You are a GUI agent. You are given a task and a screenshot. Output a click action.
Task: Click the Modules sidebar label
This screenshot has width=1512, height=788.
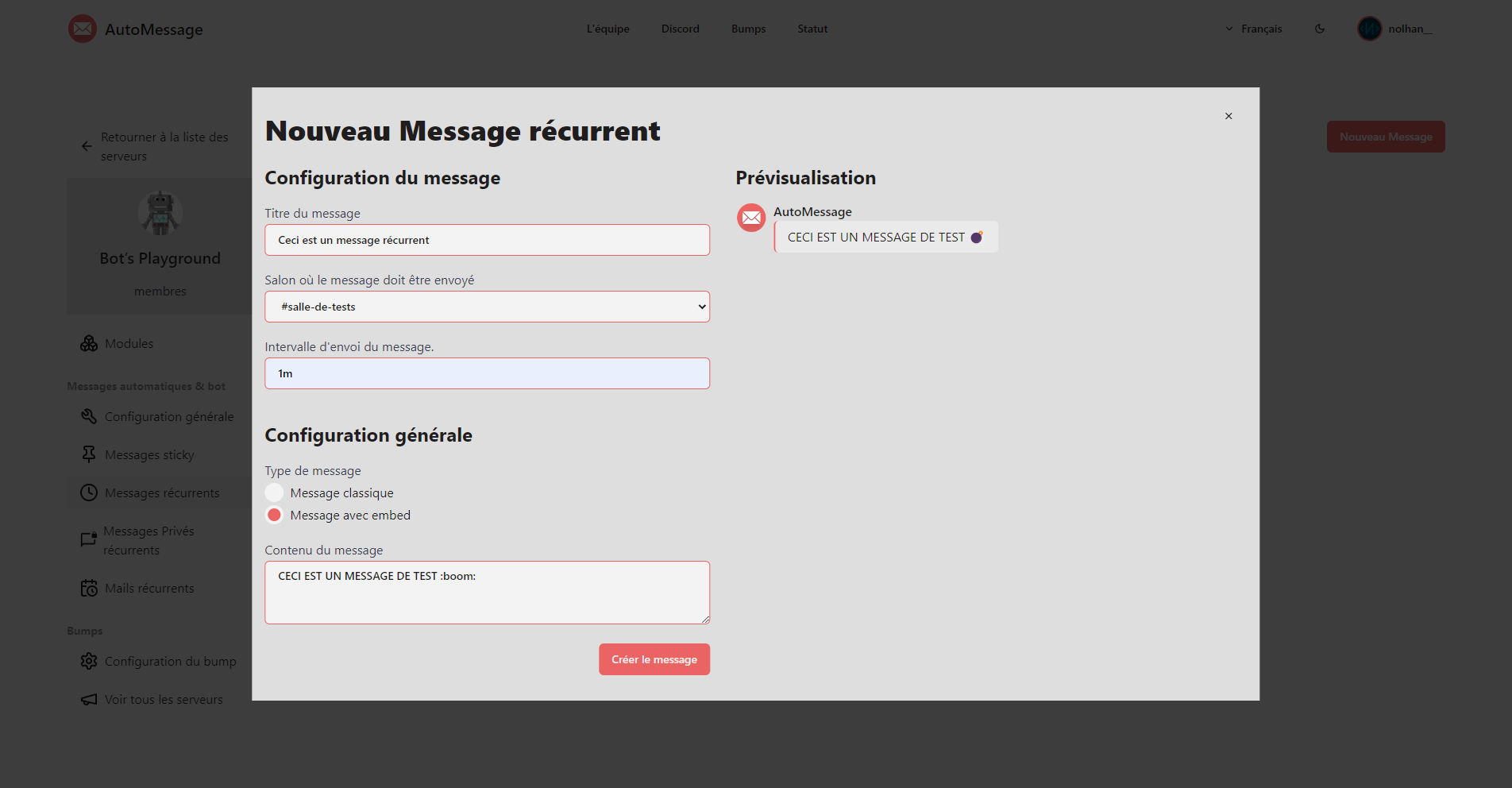point(129,343)
